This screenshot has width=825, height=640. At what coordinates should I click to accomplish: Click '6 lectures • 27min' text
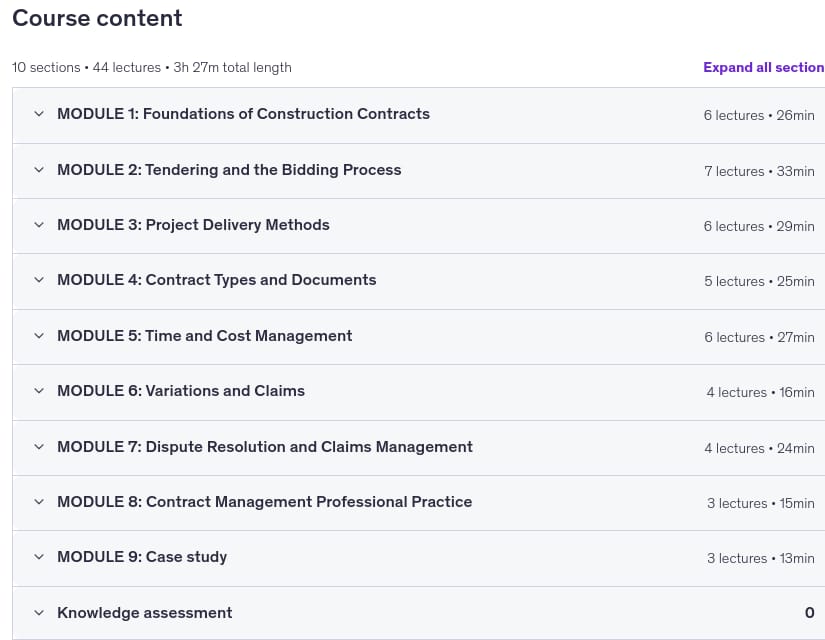(759, 337)
